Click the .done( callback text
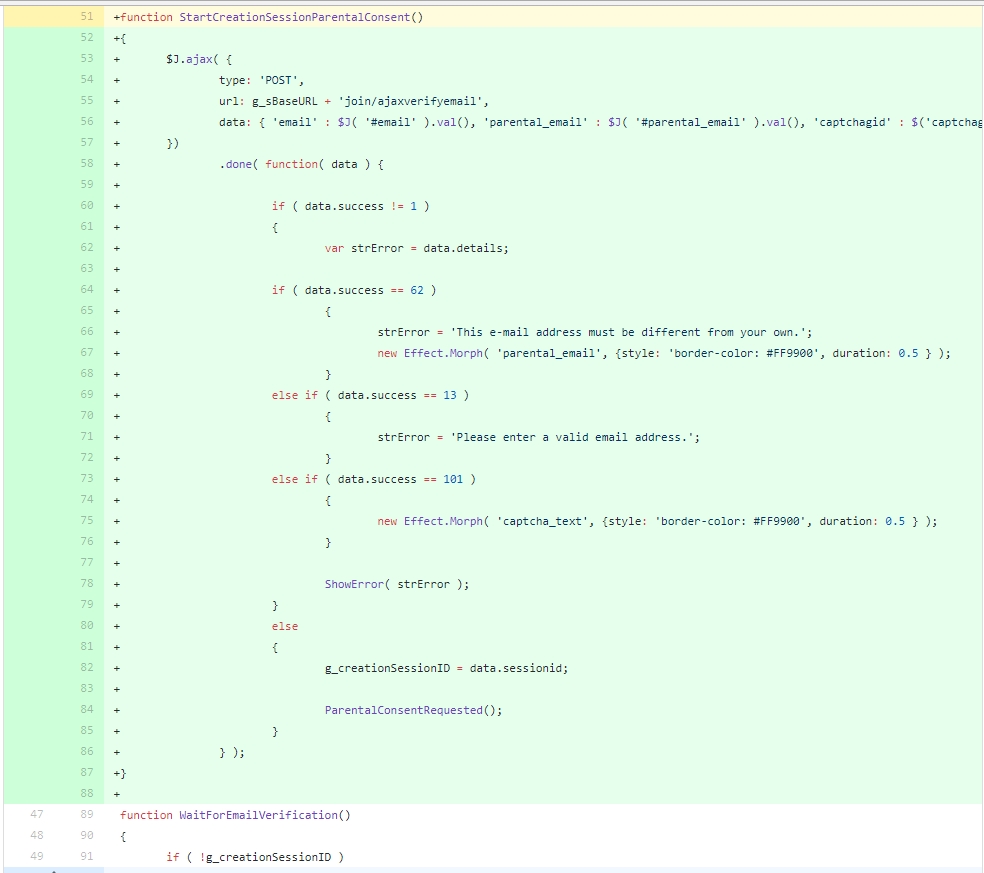Viewport: 984px width, 873px height. pos(238,164)
